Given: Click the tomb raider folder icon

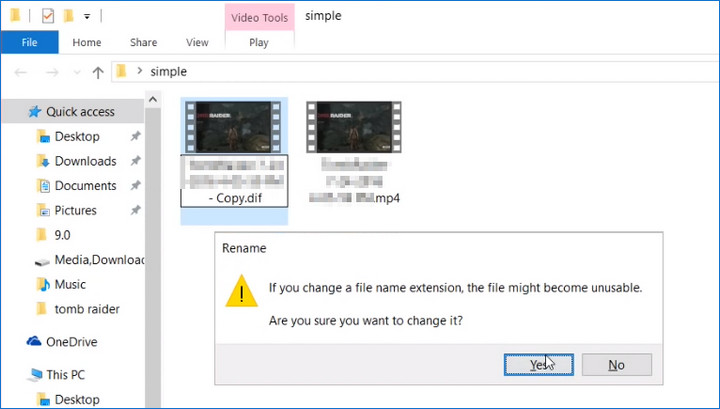Looking at the screenshot, I should click(41, 309).
